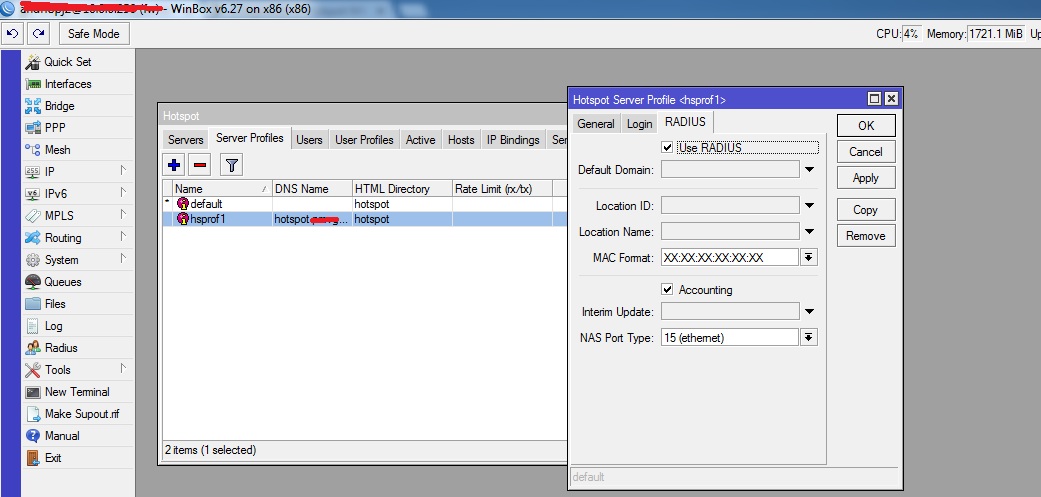Toggle the Use RADIUS checkbox
Viewport: 1041px width, 497px height.
[x=667, y=147]
